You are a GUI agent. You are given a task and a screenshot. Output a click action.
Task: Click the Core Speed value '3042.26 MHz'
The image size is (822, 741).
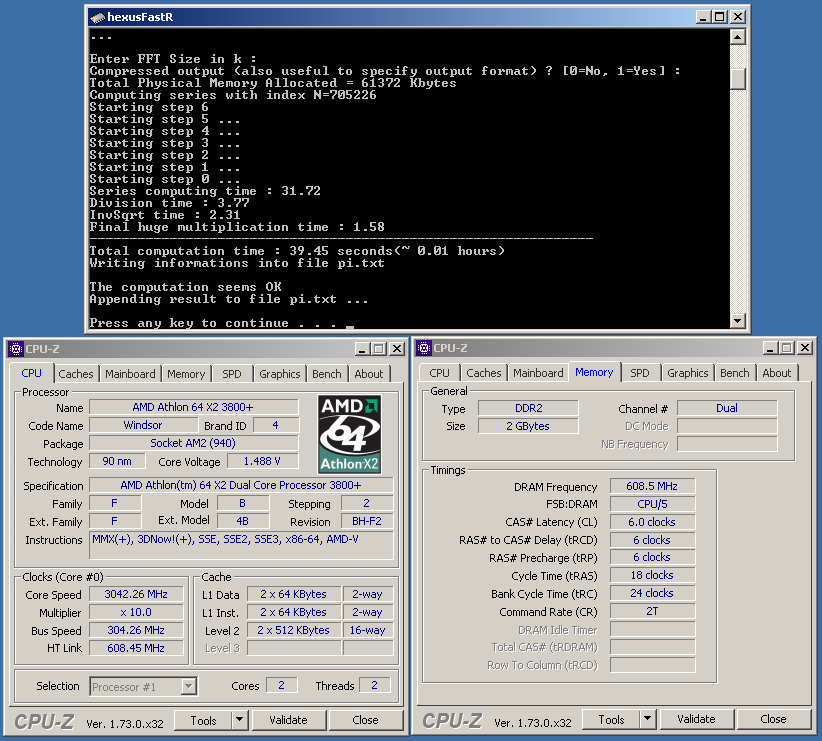click(x=136, y=594)
